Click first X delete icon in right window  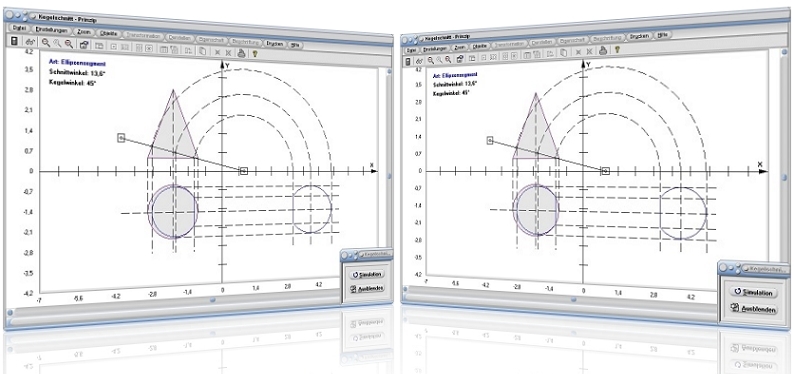point(577,51)
